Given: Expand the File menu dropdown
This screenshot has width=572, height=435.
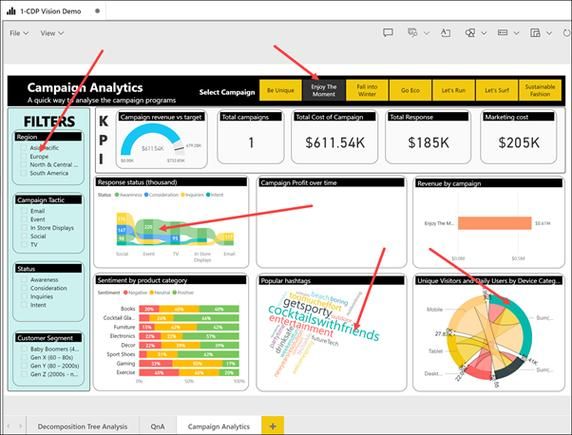Looking at the screenshot, I should click(19, 33).
